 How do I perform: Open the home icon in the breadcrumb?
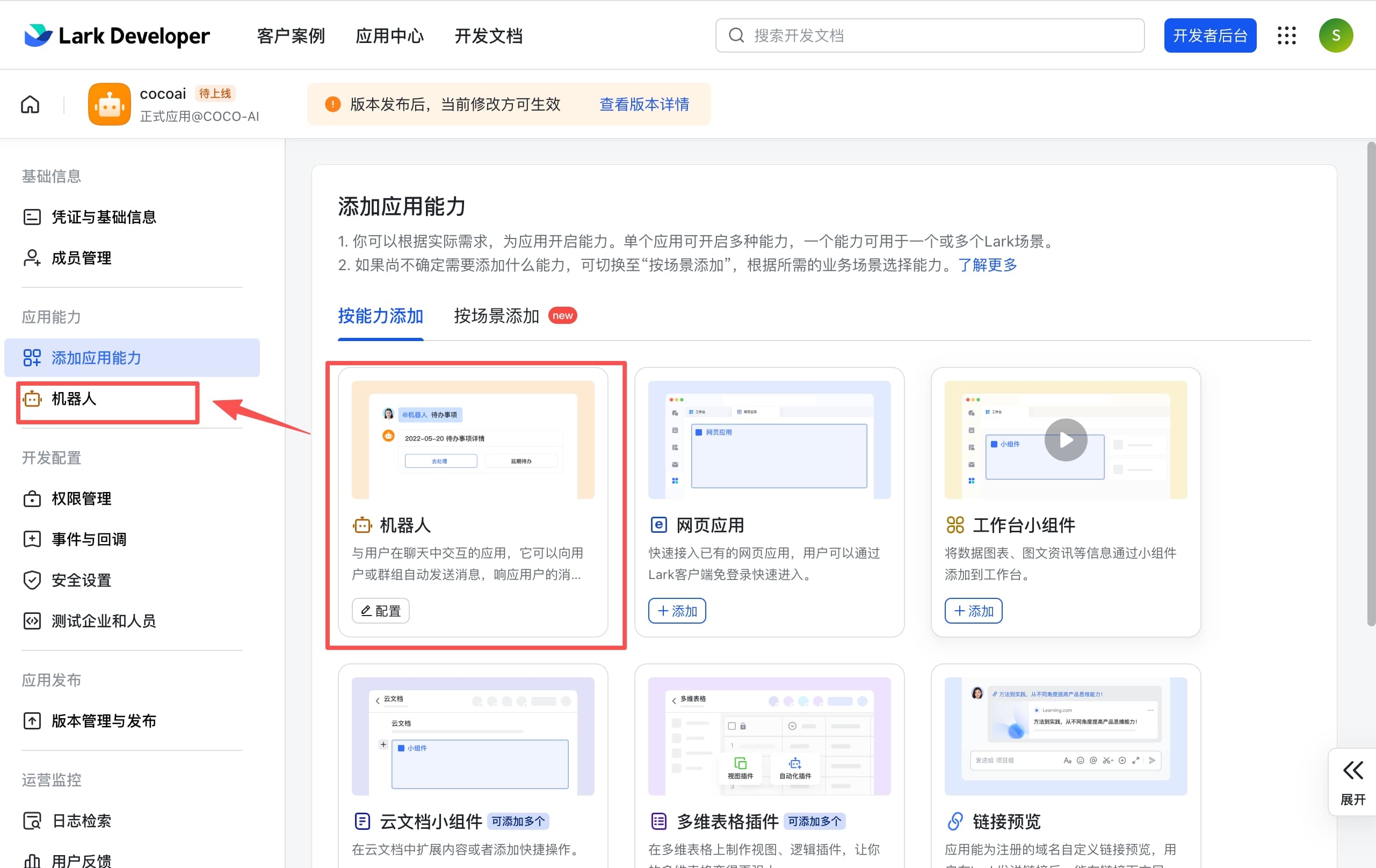29,104
